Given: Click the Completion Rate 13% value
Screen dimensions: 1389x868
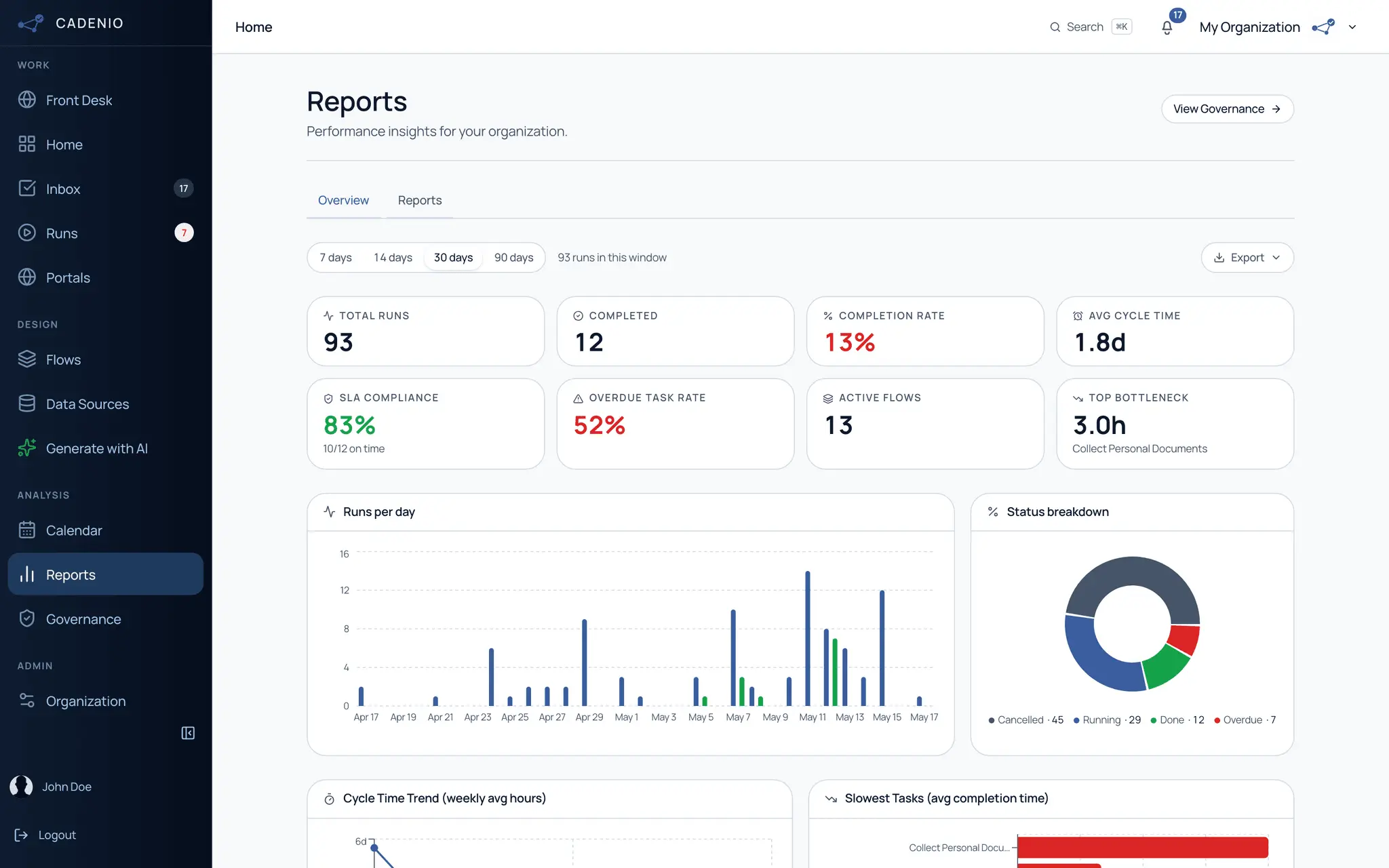Looking at the screenshot, I should (x=850, y=342).
